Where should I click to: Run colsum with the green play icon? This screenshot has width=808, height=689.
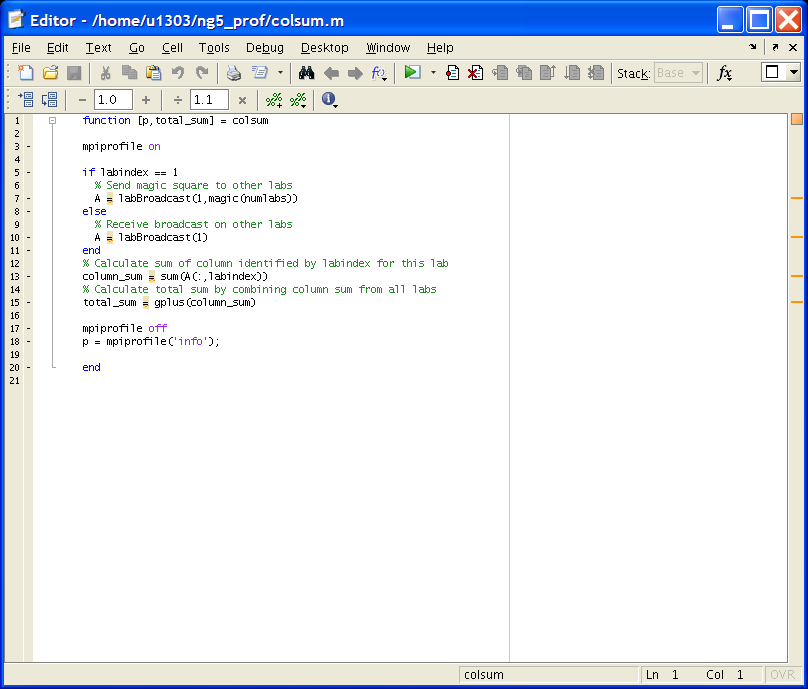click(x=412, y=73)
